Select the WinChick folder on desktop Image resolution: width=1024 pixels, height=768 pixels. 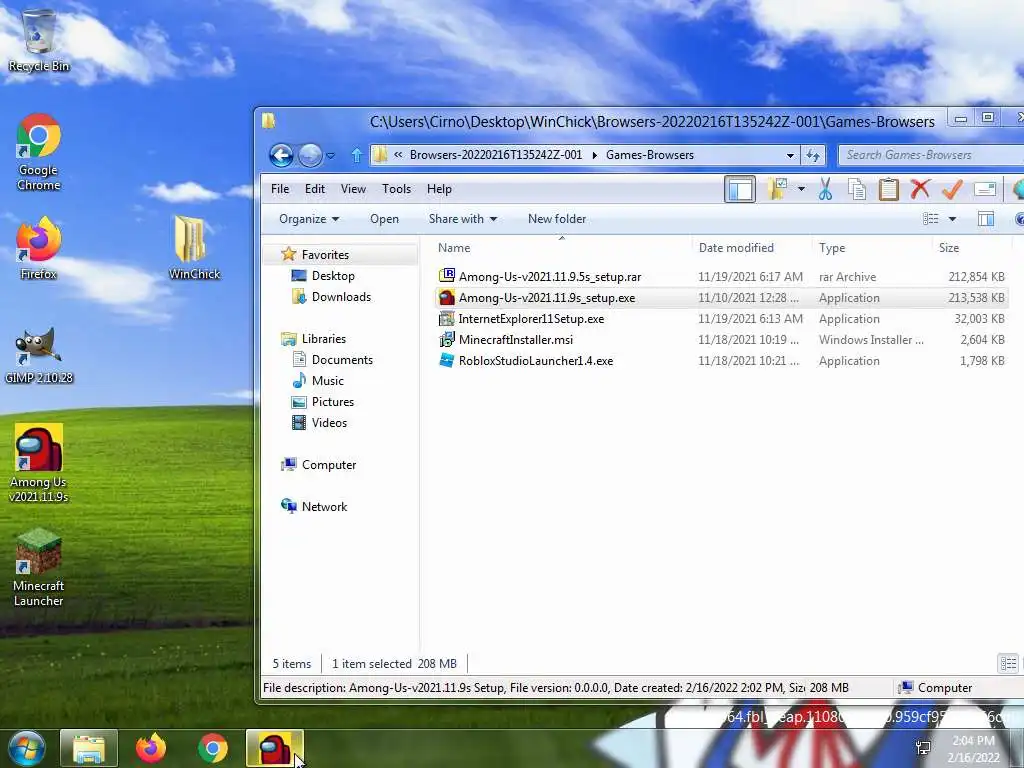tap(194, 248)
